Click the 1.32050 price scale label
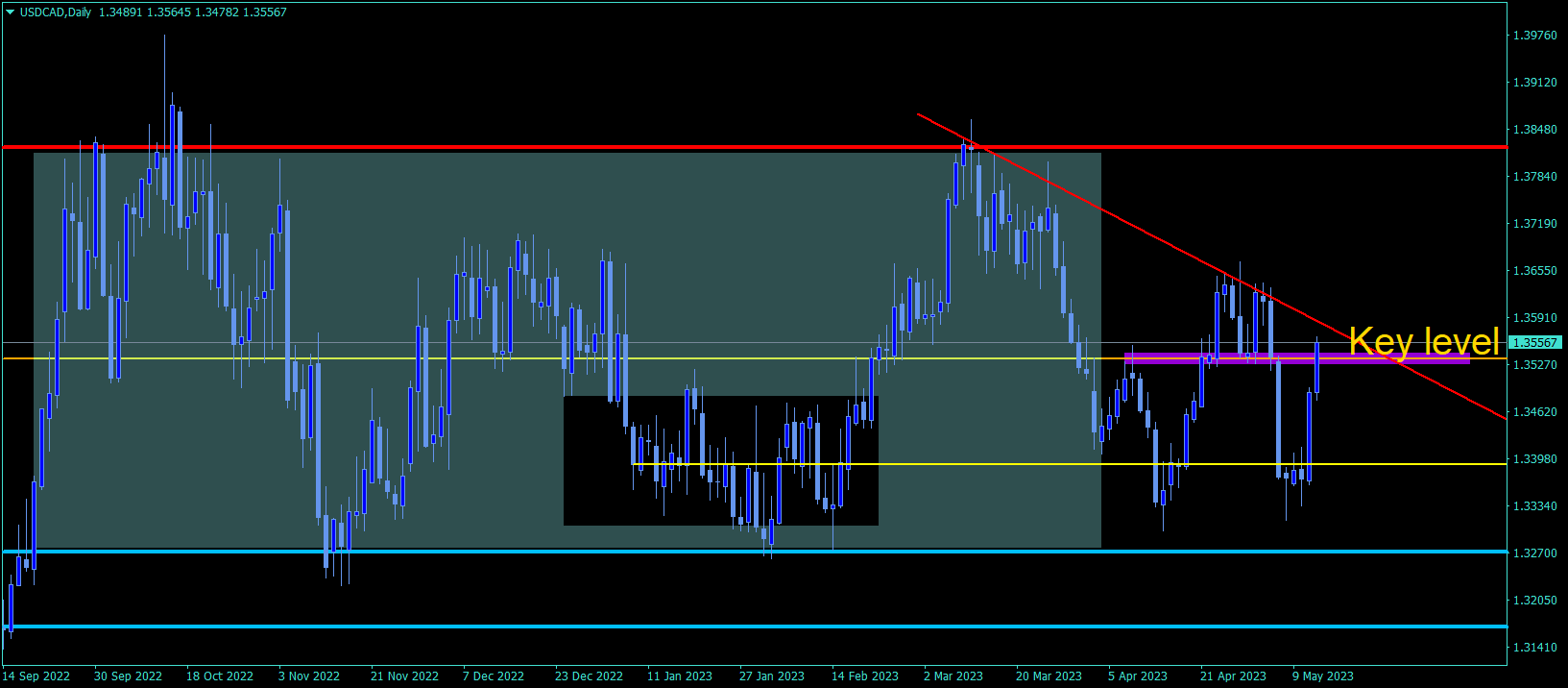Image resolution: width=1568 pixels, height=688 pixels. pos(1534,601)
